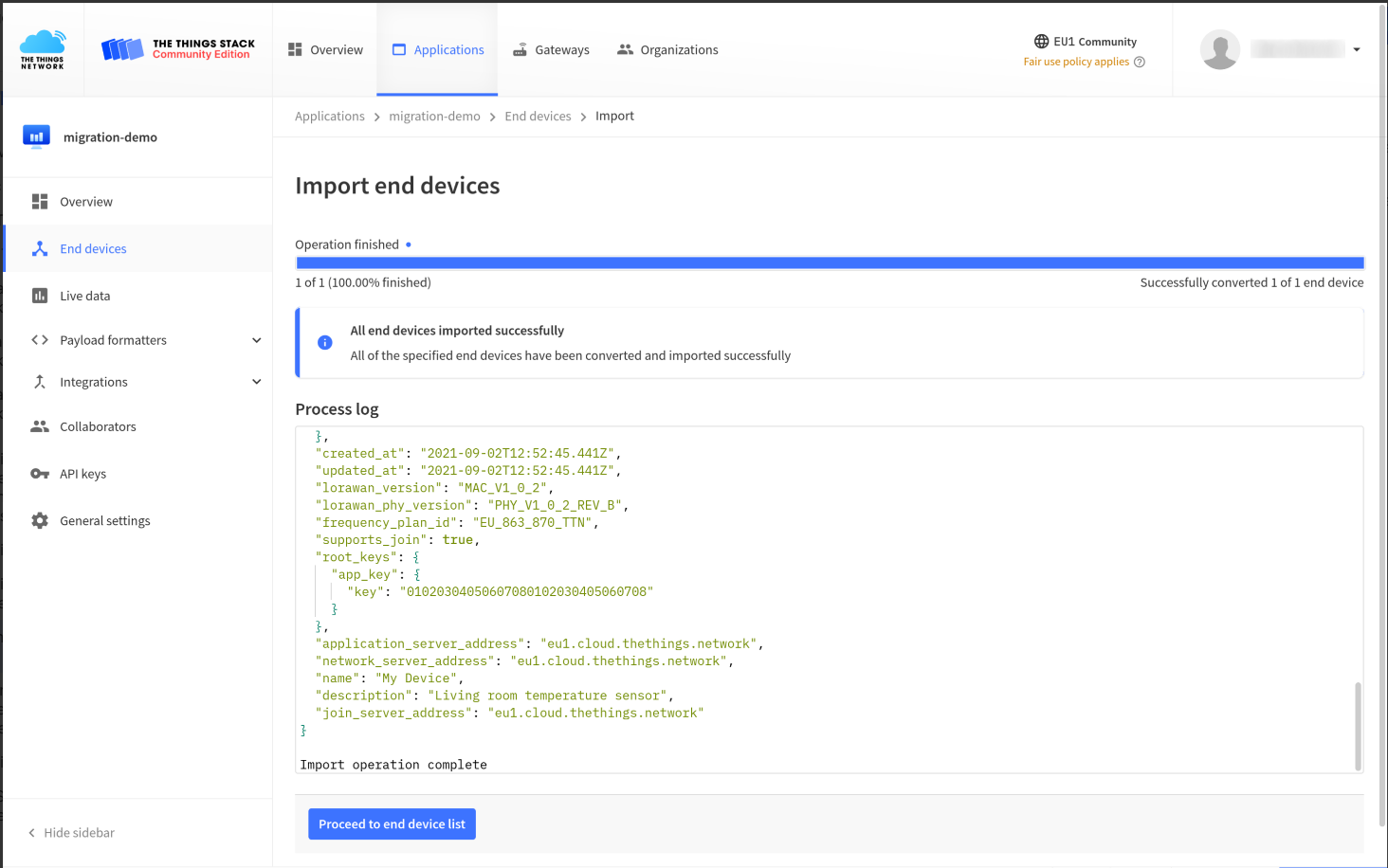The image size is (1388, 868).
Task: Click the migration-demo application title in sidebar
Action: click(x=110, y=137)
